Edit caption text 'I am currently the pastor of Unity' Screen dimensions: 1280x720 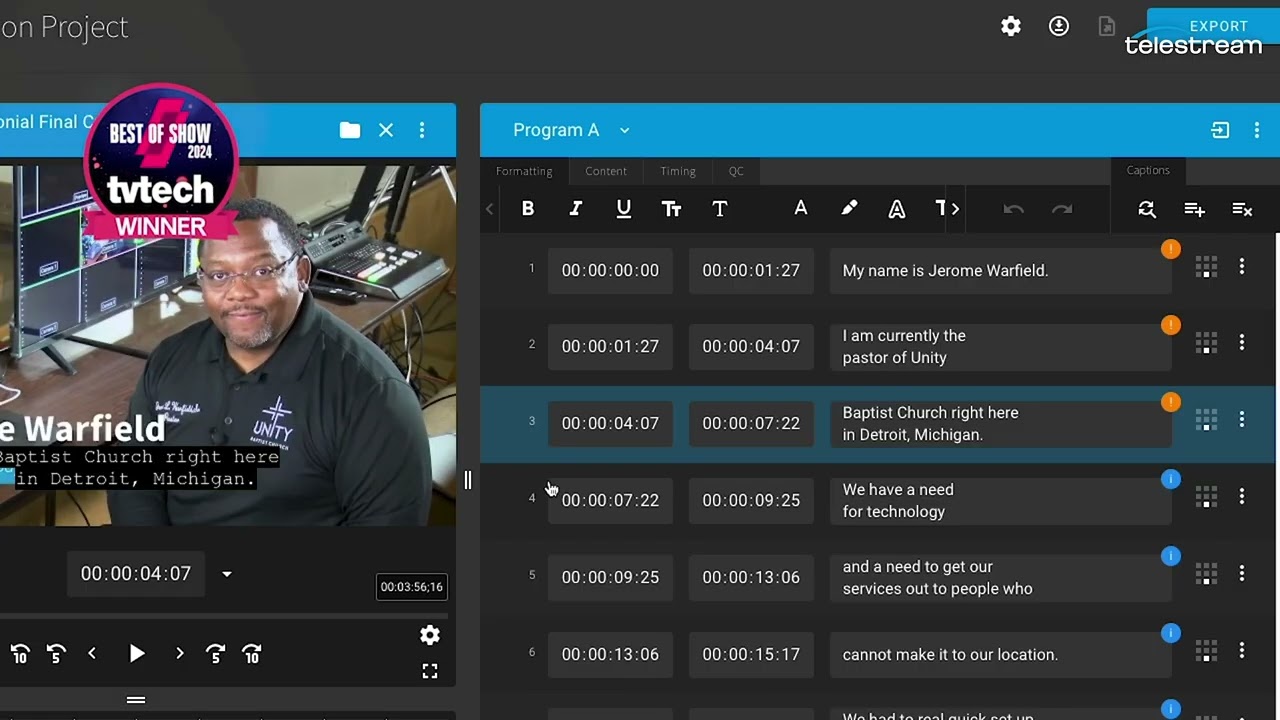tap(1000, 347)
